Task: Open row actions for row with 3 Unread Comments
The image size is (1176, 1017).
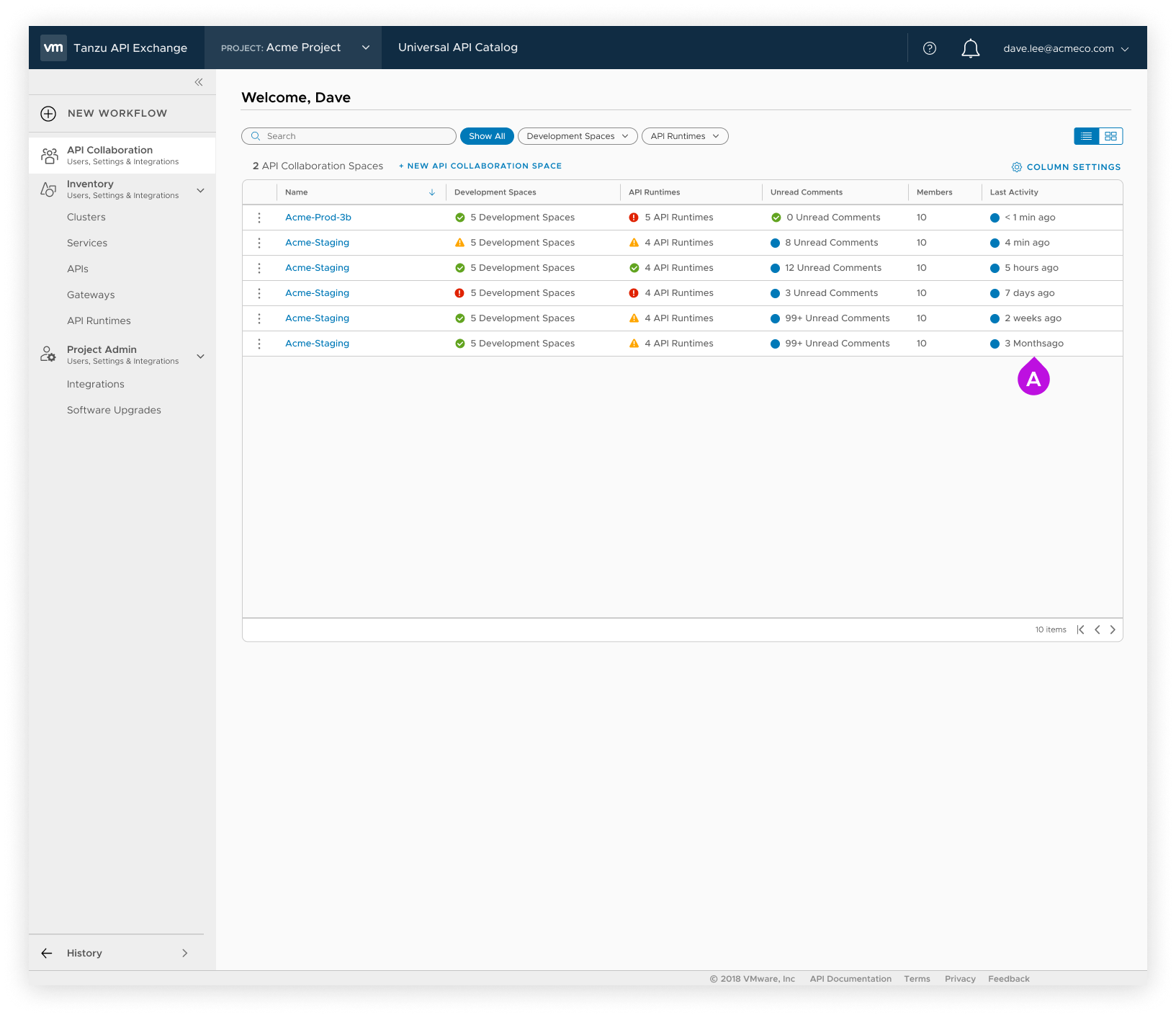Action: coord(259,293)
